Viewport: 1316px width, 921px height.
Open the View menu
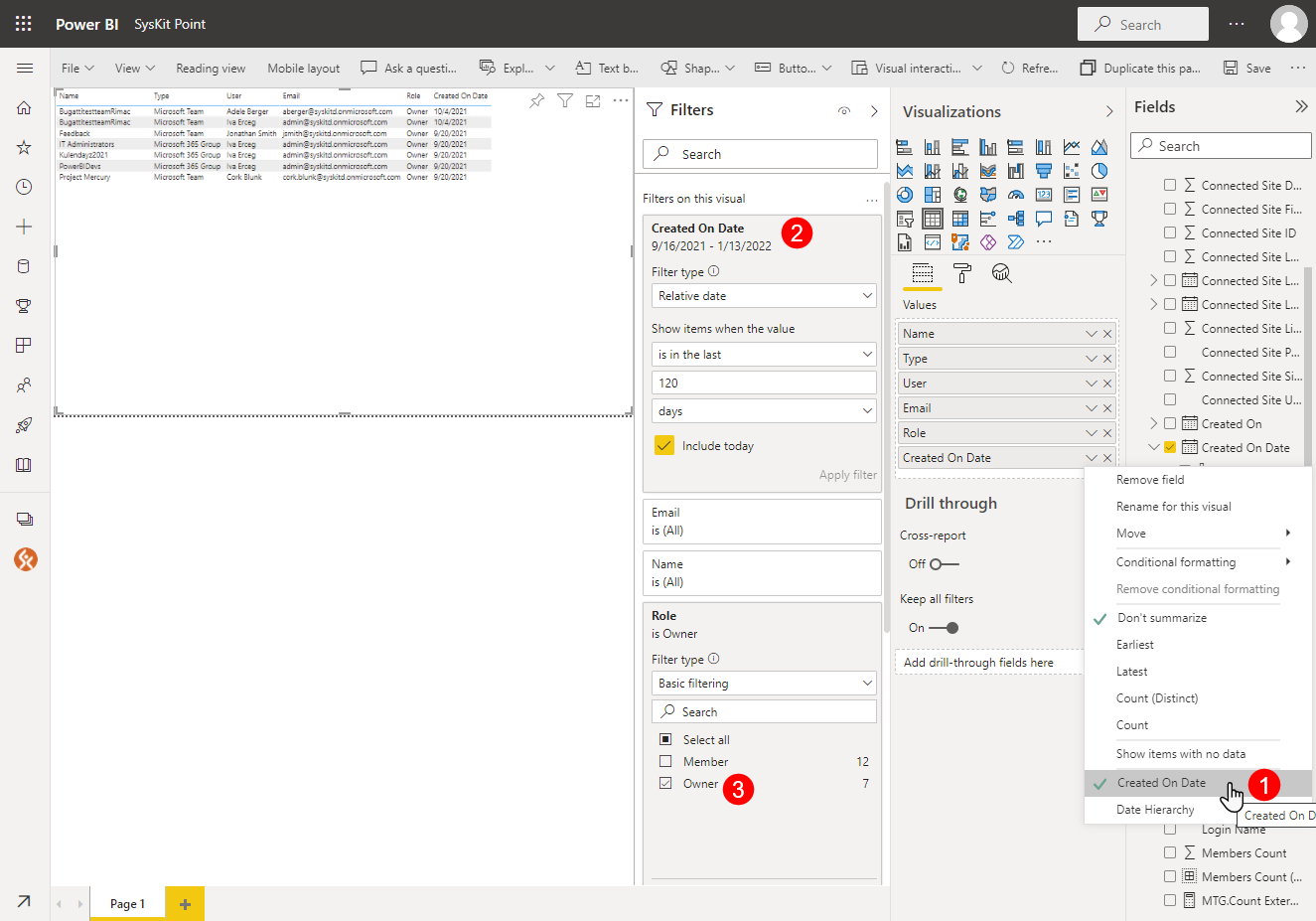[135, 68]
